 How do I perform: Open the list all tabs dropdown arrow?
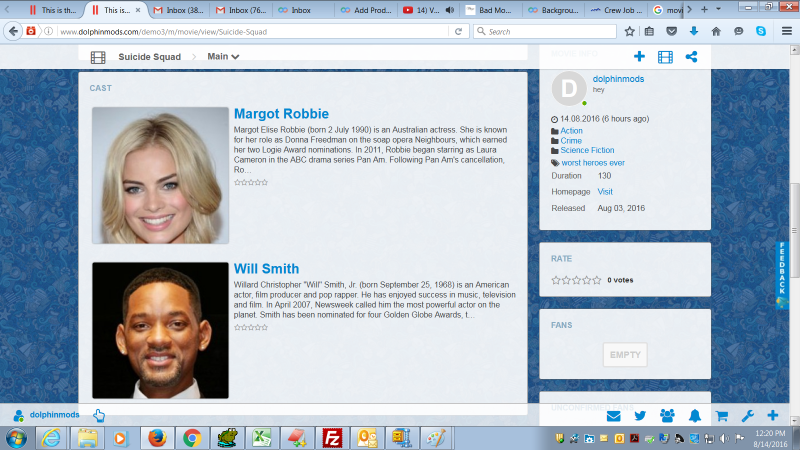point(718,9)
